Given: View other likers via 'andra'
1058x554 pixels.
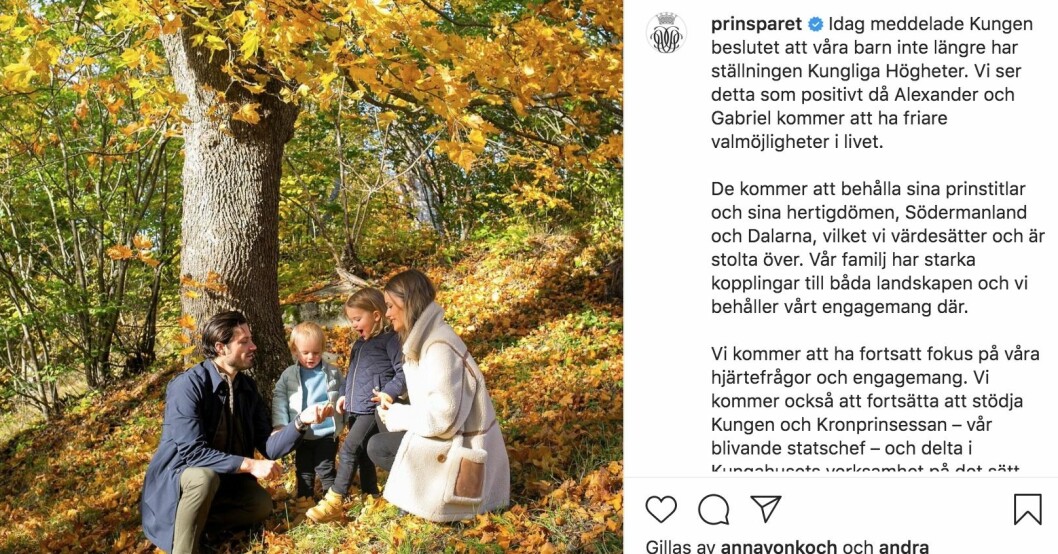Looking at the screenshot, I should tap(903, 546).
